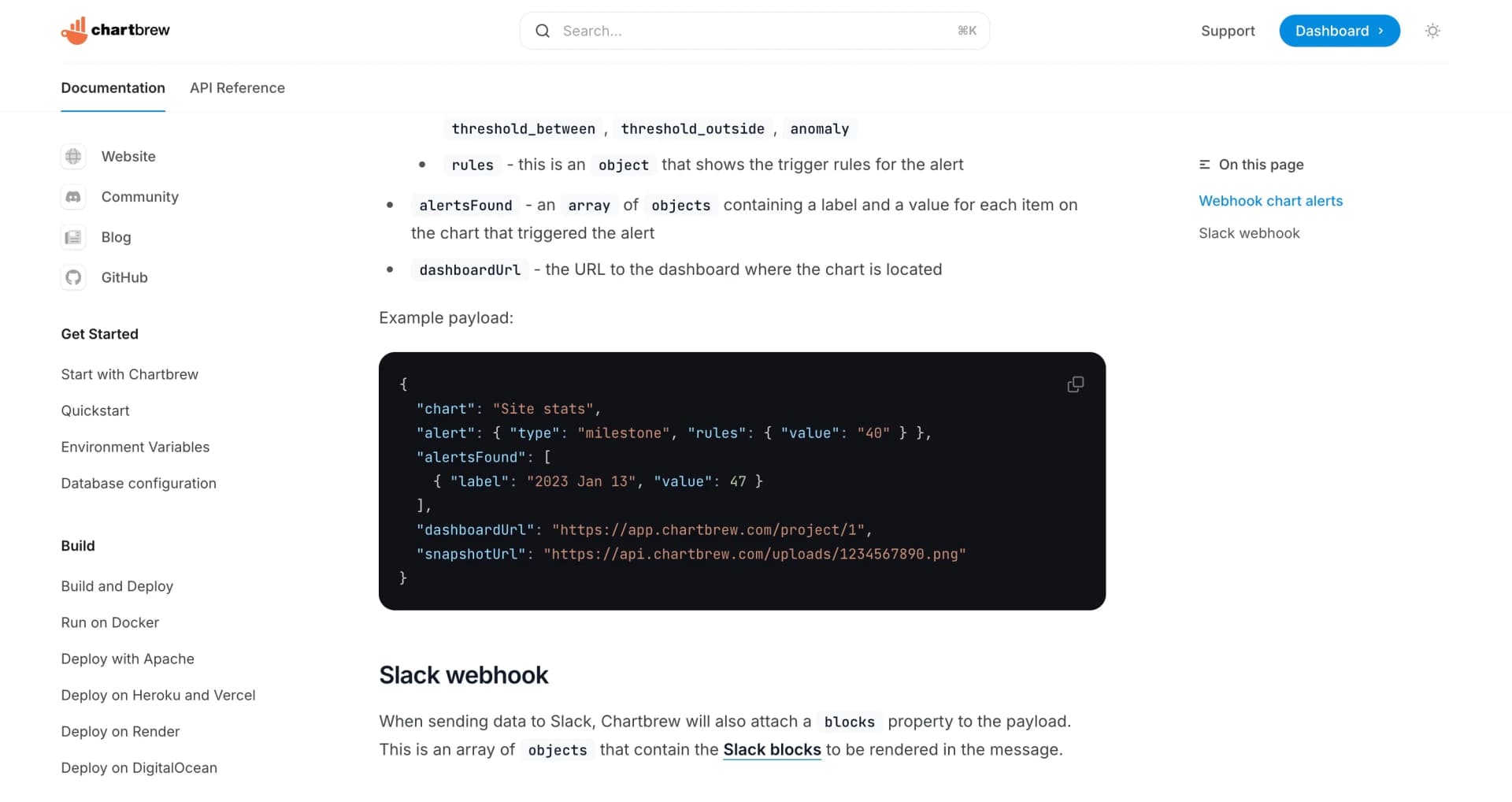The height and width of the screenshot is (802, 1512).
Task: Click the Chartbrew logo icon
Action: pos(75,31)
